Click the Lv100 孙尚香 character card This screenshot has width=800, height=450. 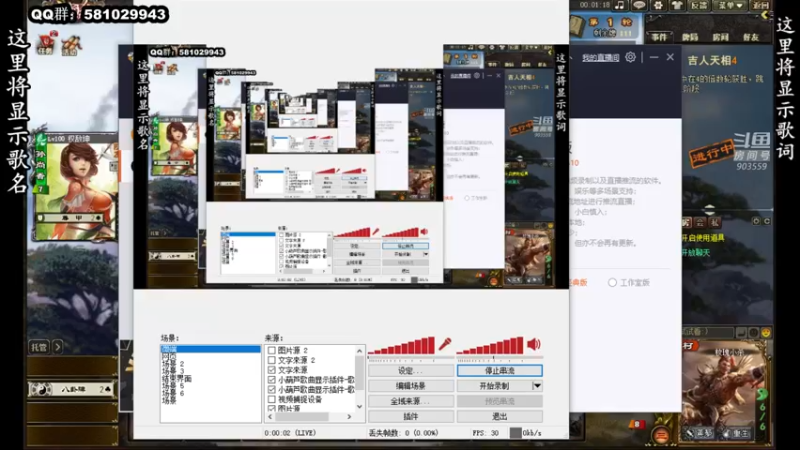[76, 186]
